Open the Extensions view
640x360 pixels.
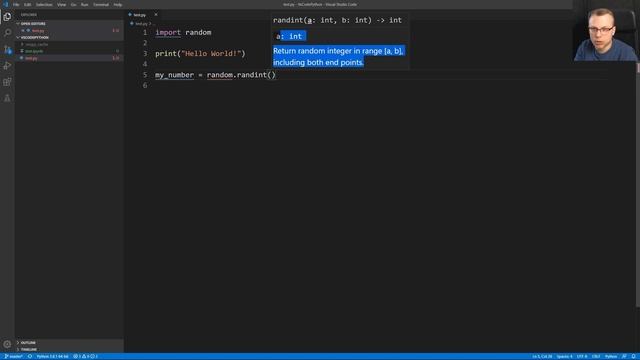click(x=7, y=82)
